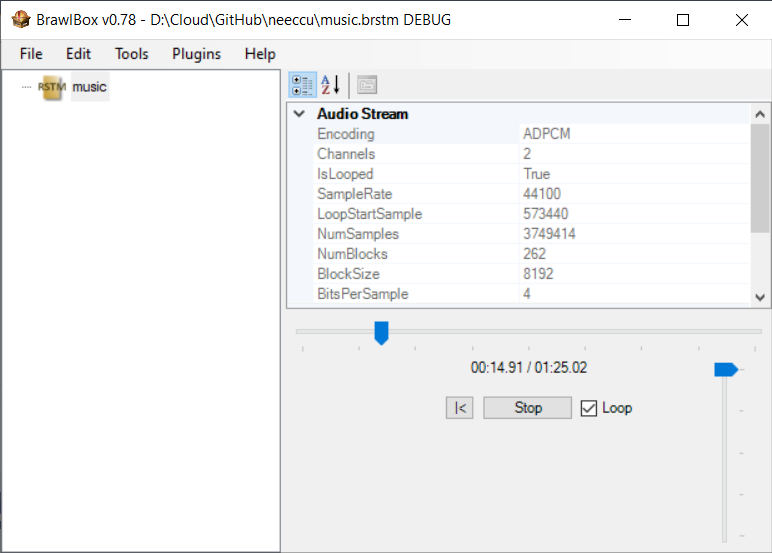The image size is (772, 553).
Task: Click the volume slider thumb
Action: click(725, 370)
